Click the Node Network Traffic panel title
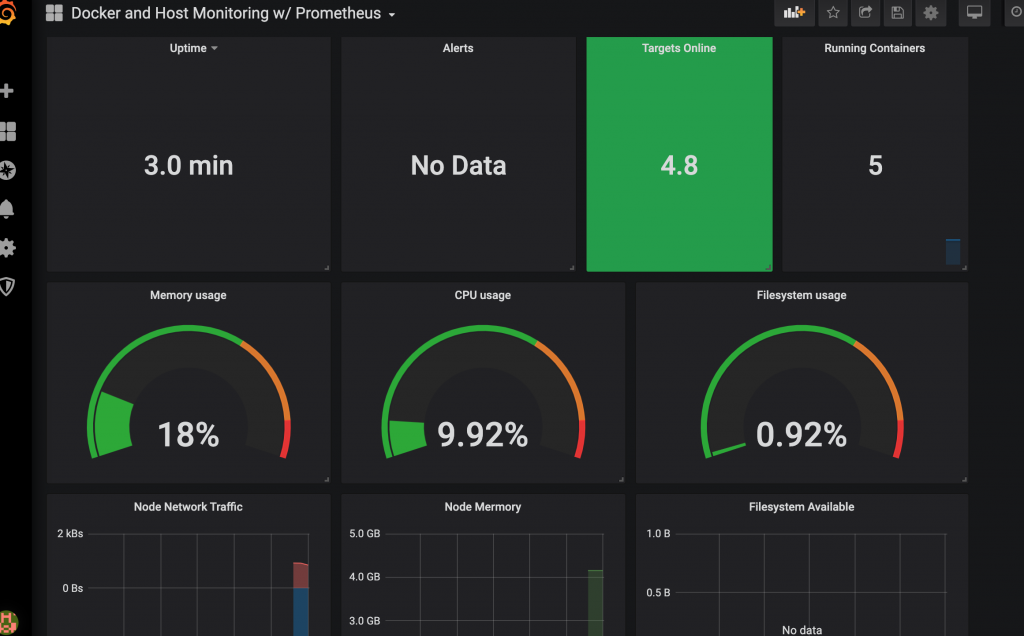Screen dimensions: 1024x636 point(188,507)
